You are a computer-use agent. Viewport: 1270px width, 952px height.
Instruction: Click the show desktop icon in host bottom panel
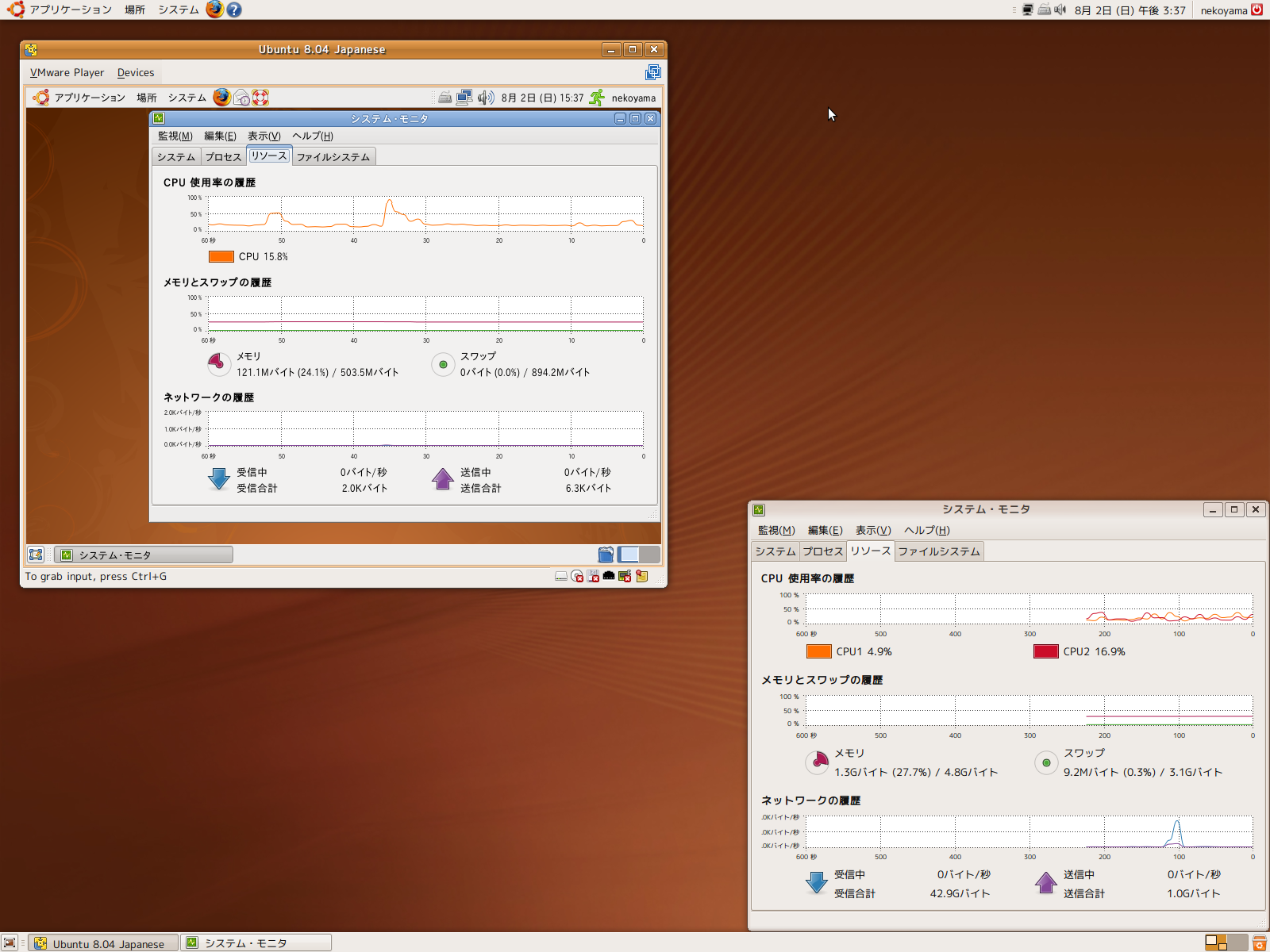[x=10, y=942]
